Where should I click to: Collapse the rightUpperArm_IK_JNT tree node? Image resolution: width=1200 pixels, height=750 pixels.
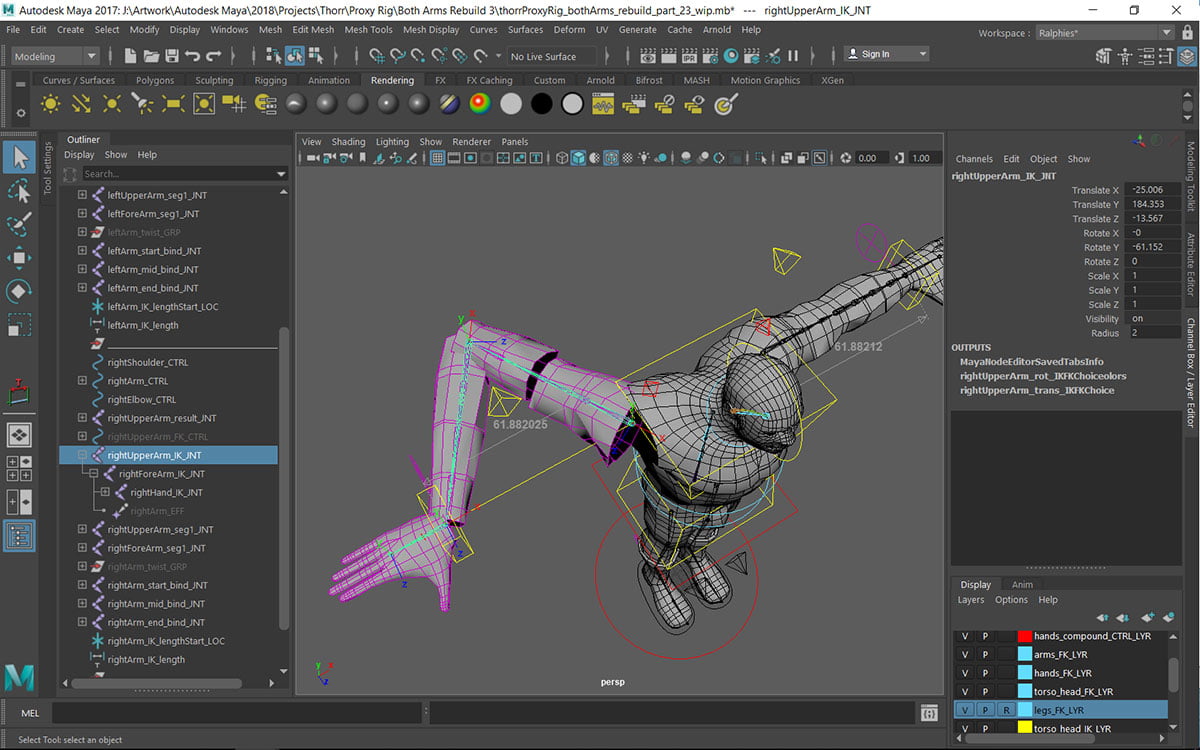pyautogui.click(x=82, y=455)
